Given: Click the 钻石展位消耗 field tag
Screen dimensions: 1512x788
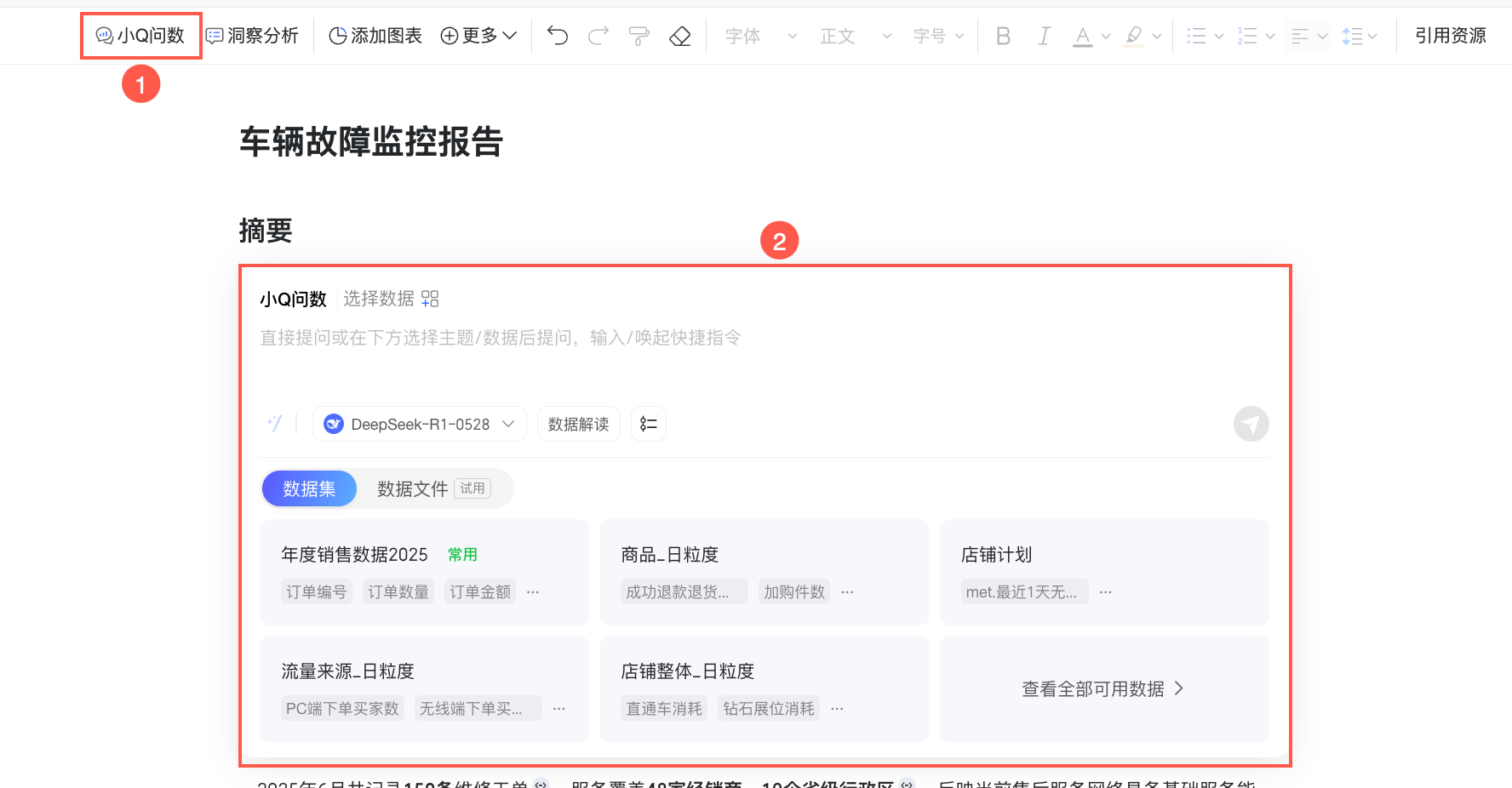Looking at the screenshot, I should click(769, 708).
